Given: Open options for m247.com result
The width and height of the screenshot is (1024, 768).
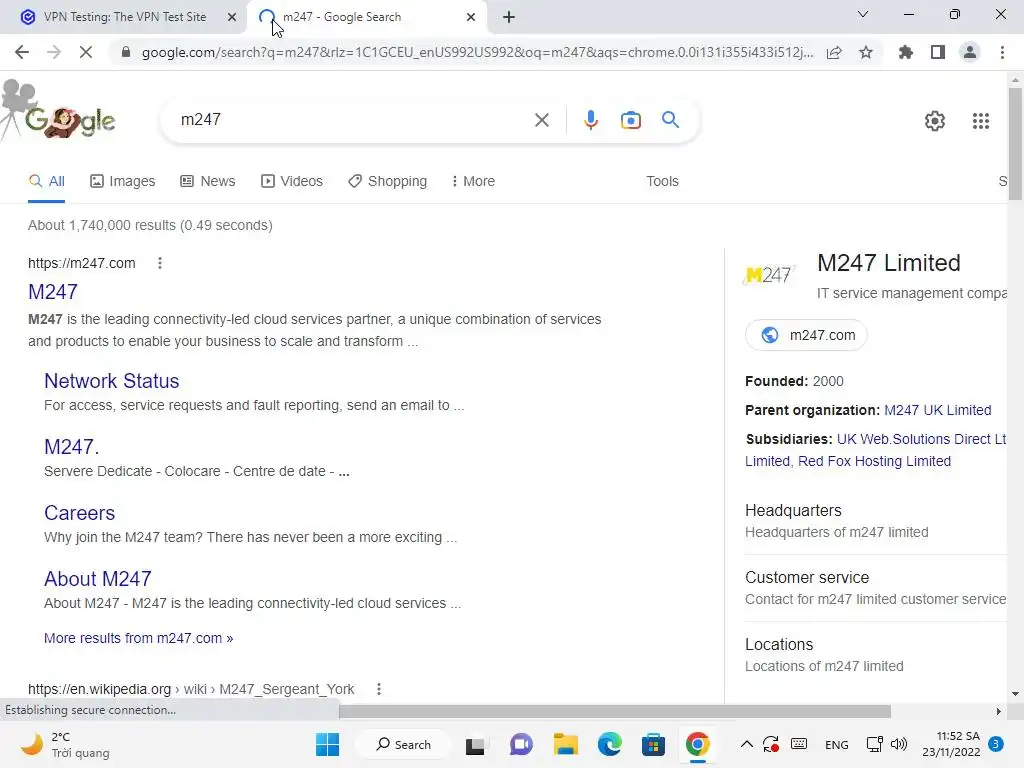Looking at the screenshot, I should [x=160, y=263].
